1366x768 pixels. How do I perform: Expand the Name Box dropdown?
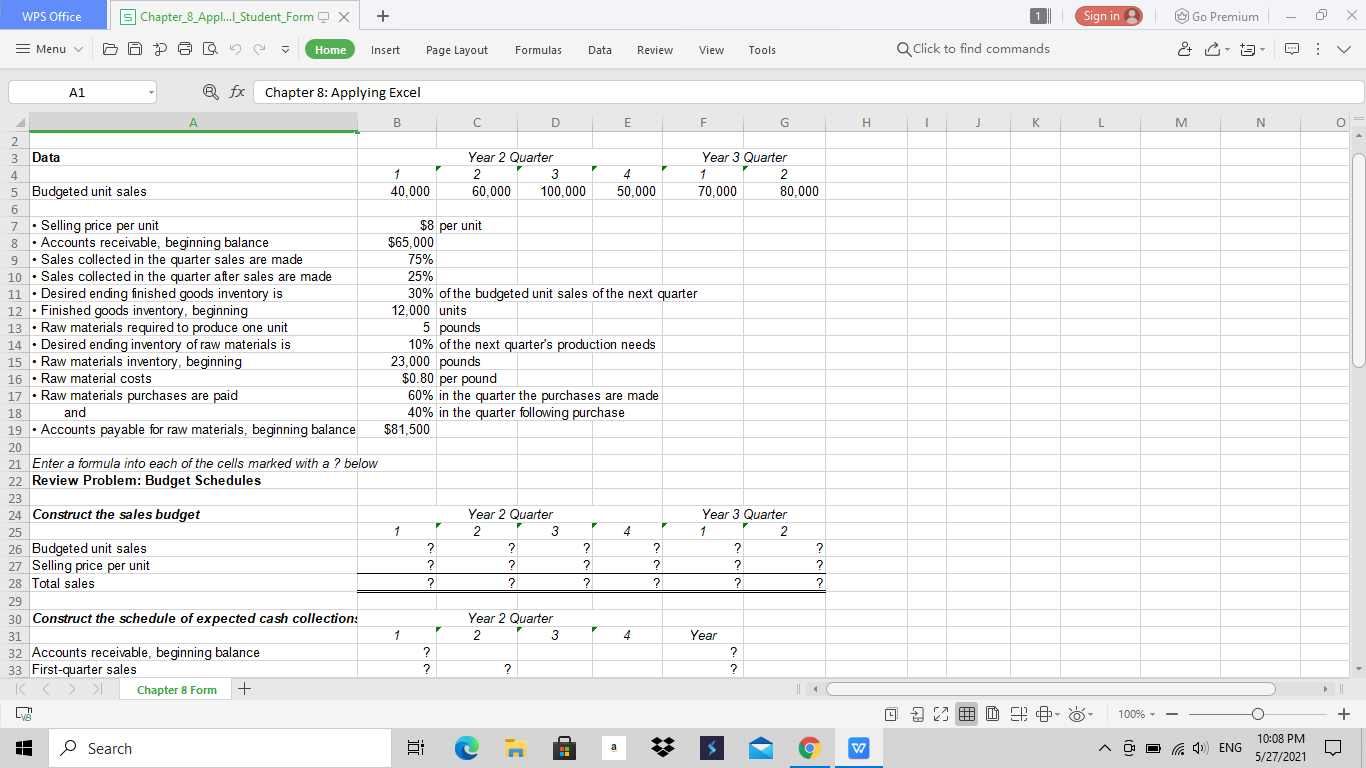(x=152, y=92)
